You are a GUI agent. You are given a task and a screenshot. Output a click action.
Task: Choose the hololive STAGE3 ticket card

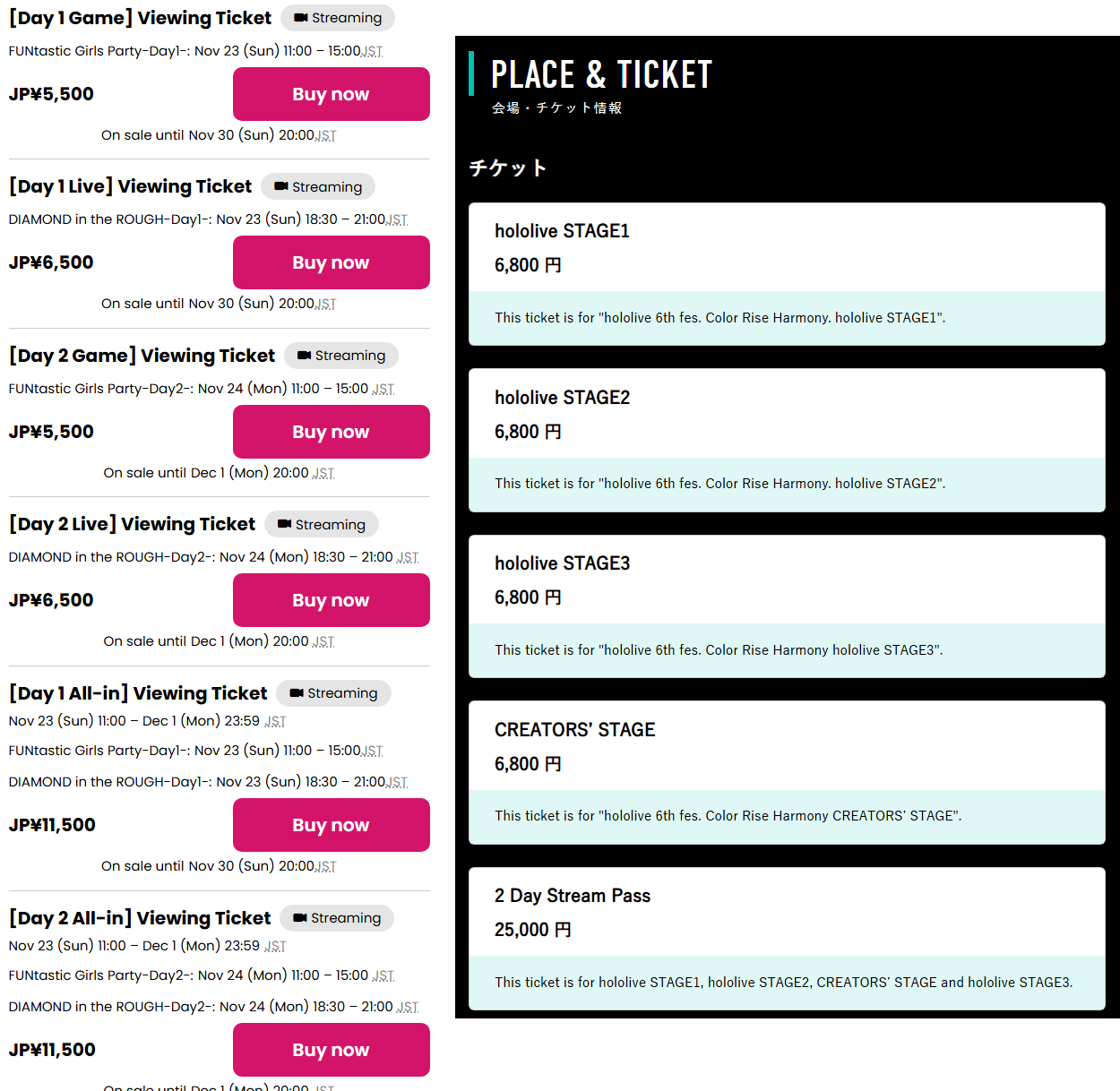[x=786, y=606]
